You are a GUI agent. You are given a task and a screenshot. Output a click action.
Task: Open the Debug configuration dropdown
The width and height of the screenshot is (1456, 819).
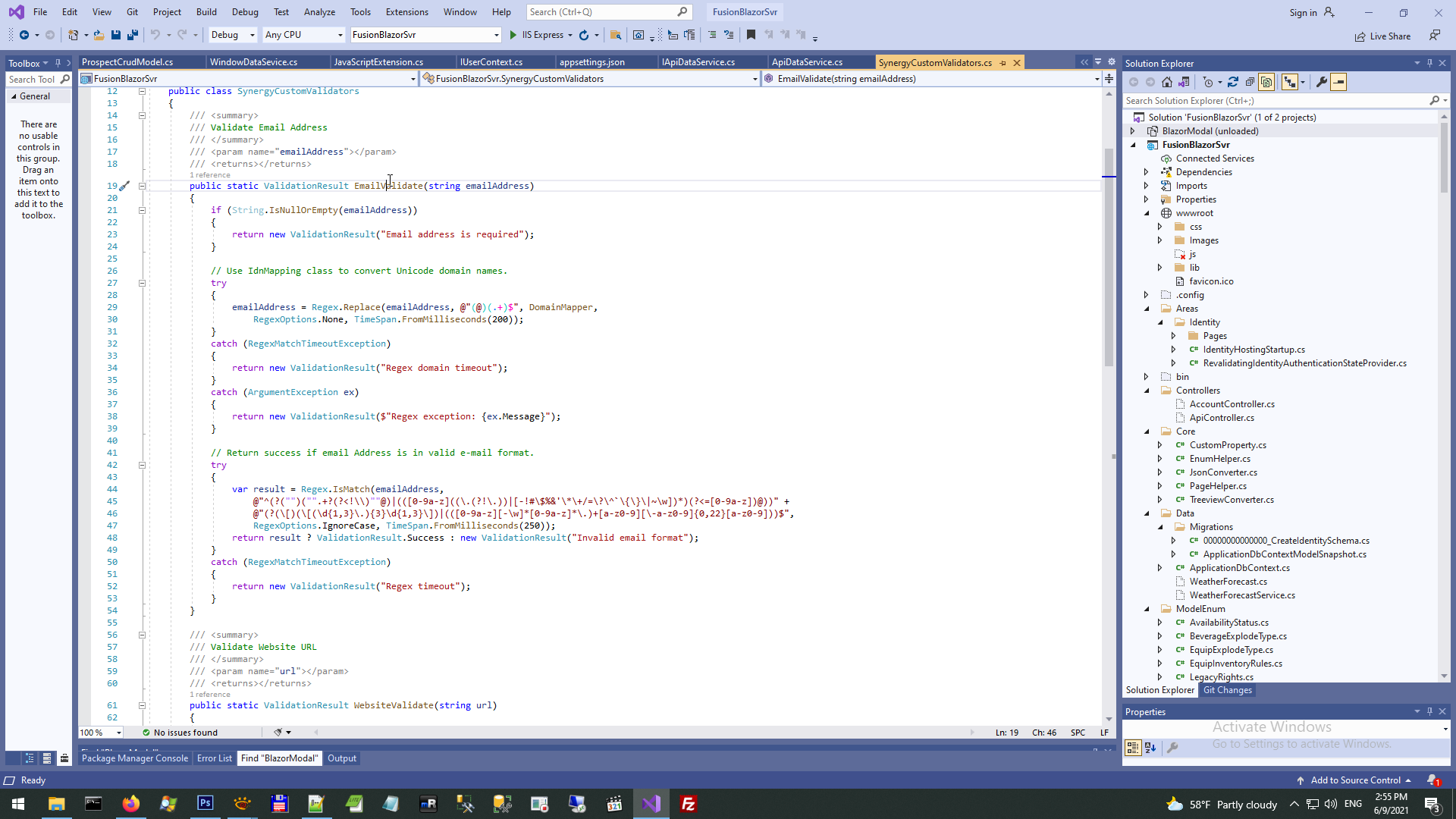pos(253,35)
